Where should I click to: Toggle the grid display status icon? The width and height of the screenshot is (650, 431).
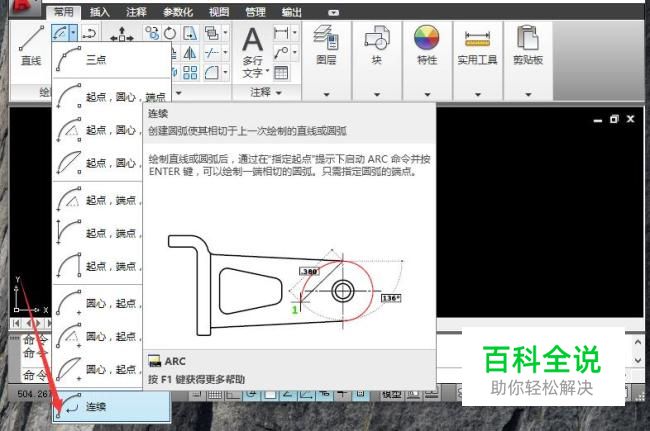pyautogui.click(x=215, y=394)
